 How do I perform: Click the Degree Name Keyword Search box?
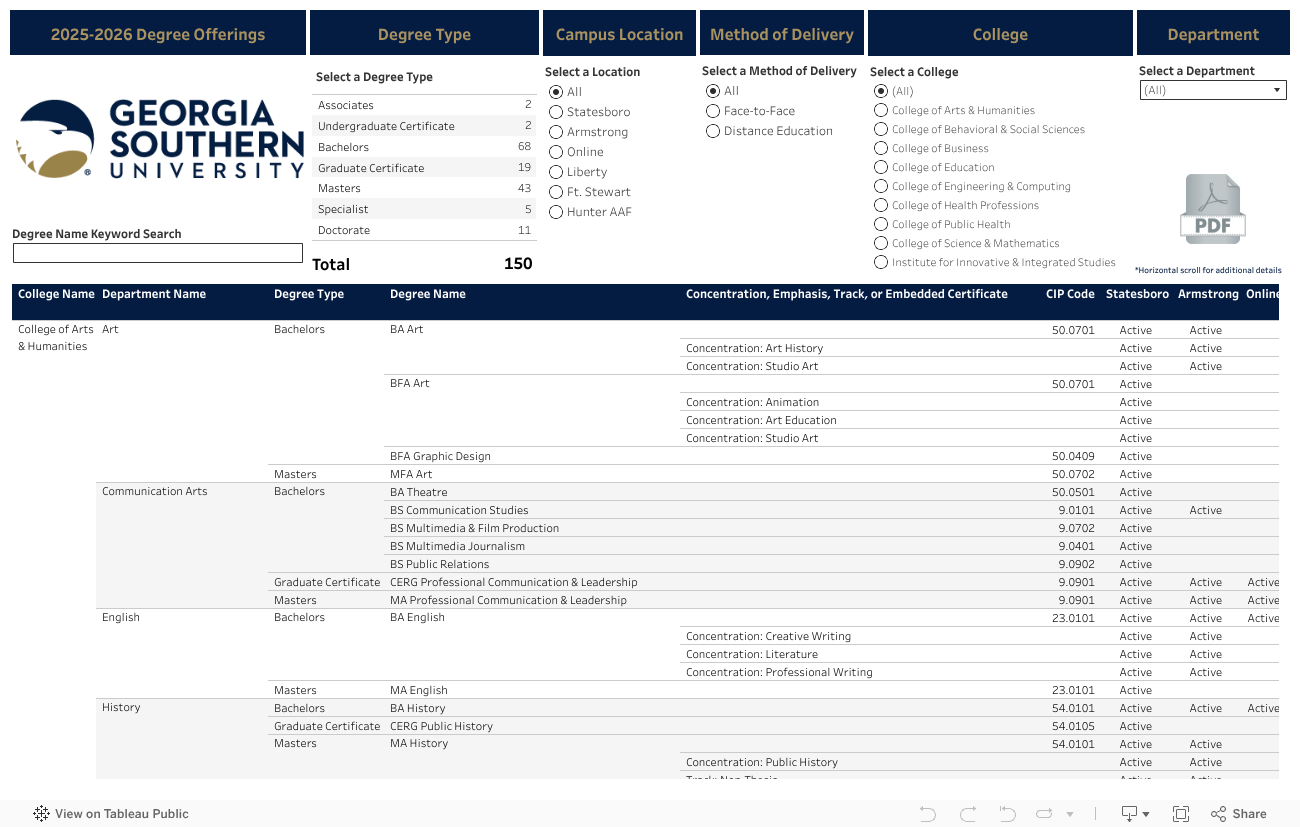pos(157,253)
